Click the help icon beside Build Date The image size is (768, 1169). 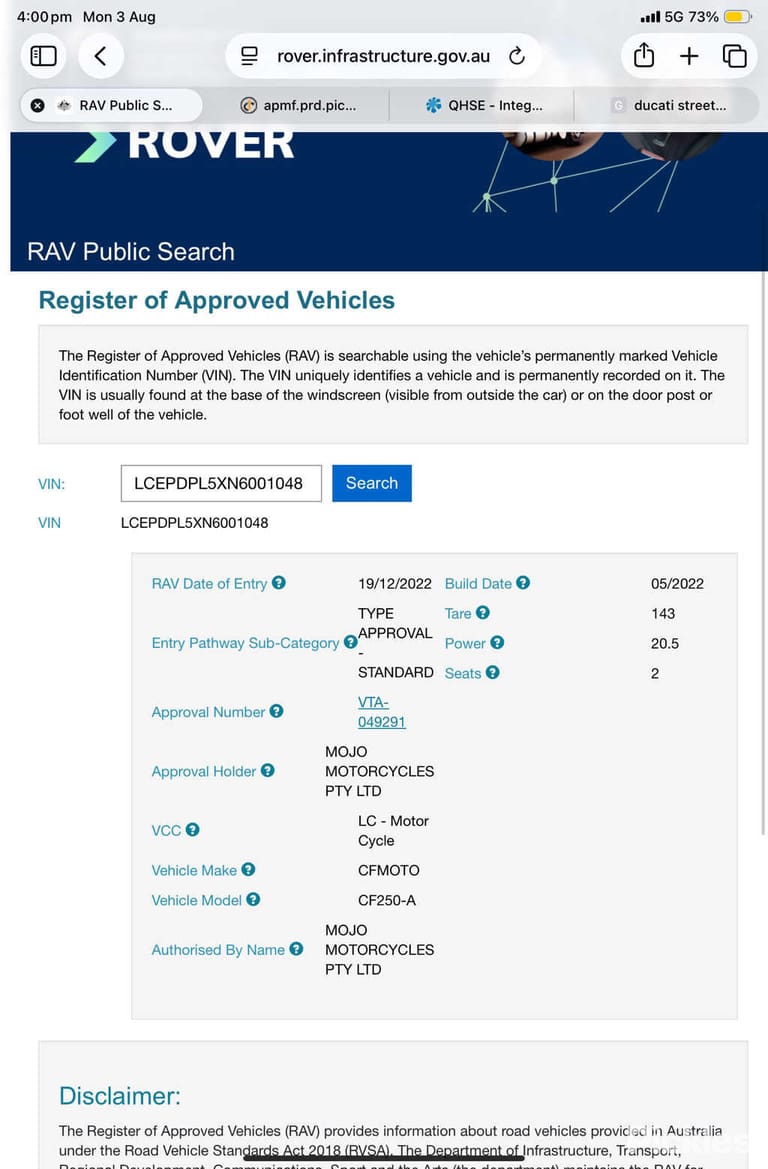click(523, 583)
